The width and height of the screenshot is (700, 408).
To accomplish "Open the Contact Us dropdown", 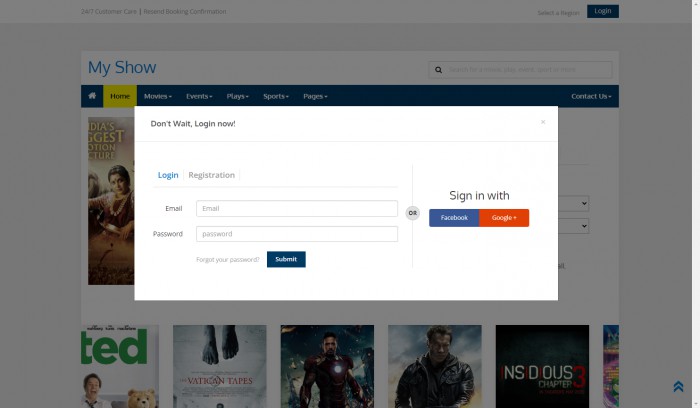I will (x=591, y=96).
